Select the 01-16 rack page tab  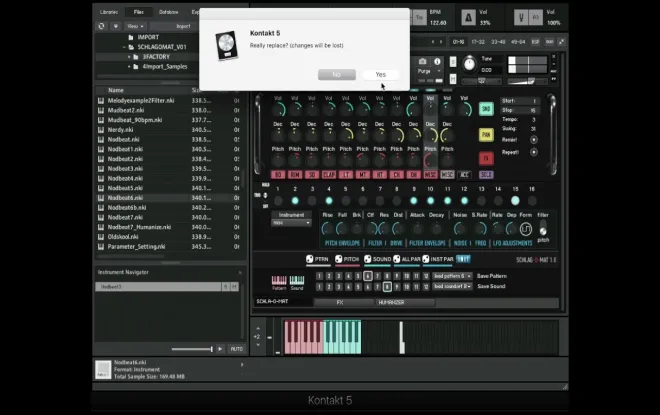pos(458,42)
